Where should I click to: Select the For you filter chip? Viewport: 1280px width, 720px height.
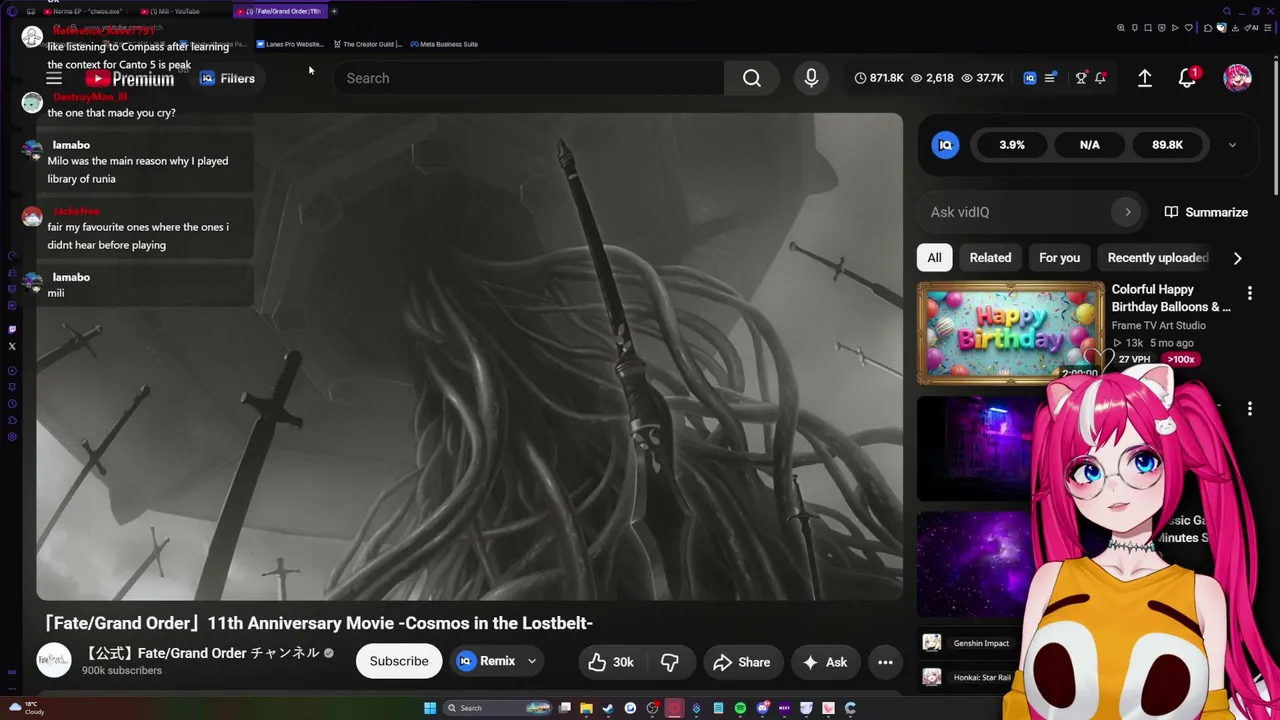click(1059, 258)
